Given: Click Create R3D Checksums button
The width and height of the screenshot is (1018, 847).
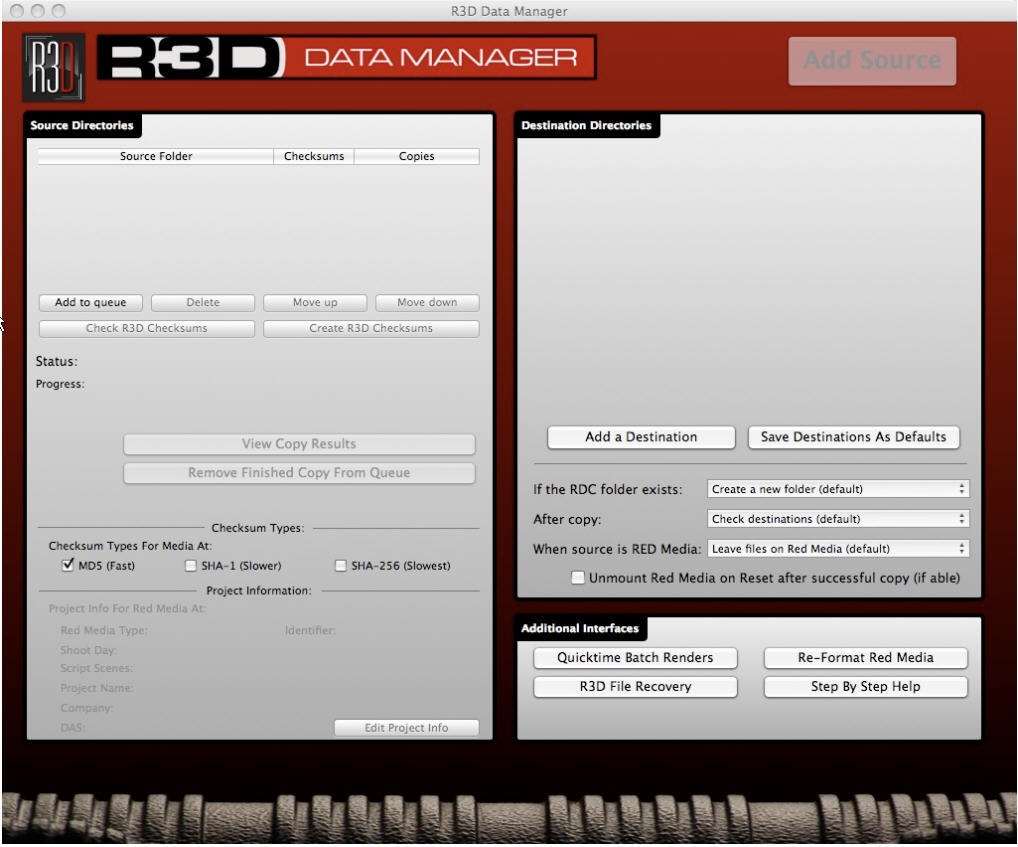Looking at the screenshot, I should click(371, 328).
